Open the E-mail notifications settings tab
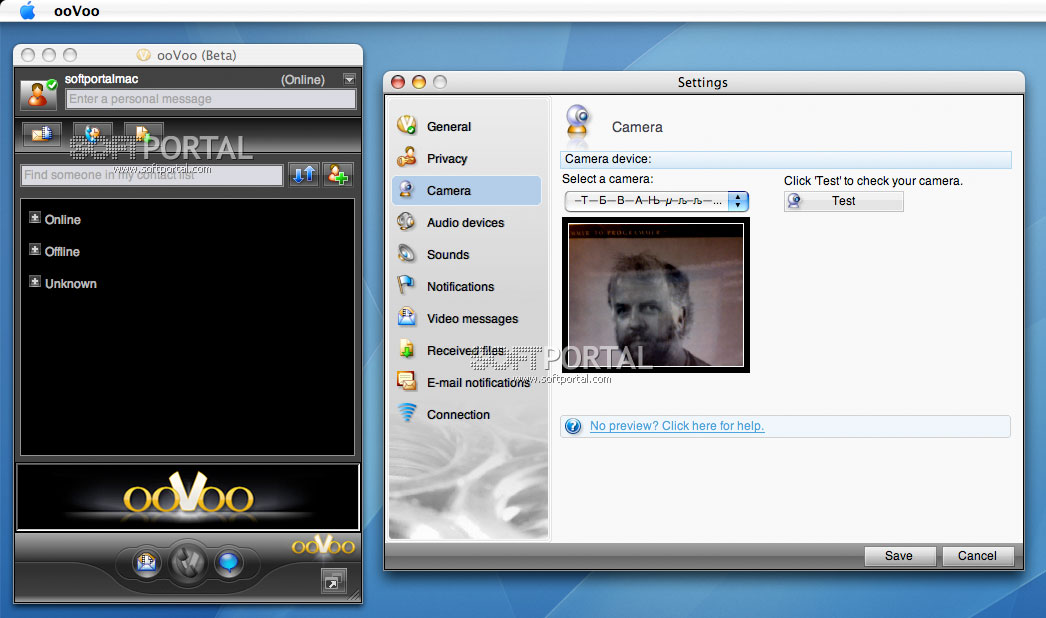The image size is (1046, 618). coord(466,382)
